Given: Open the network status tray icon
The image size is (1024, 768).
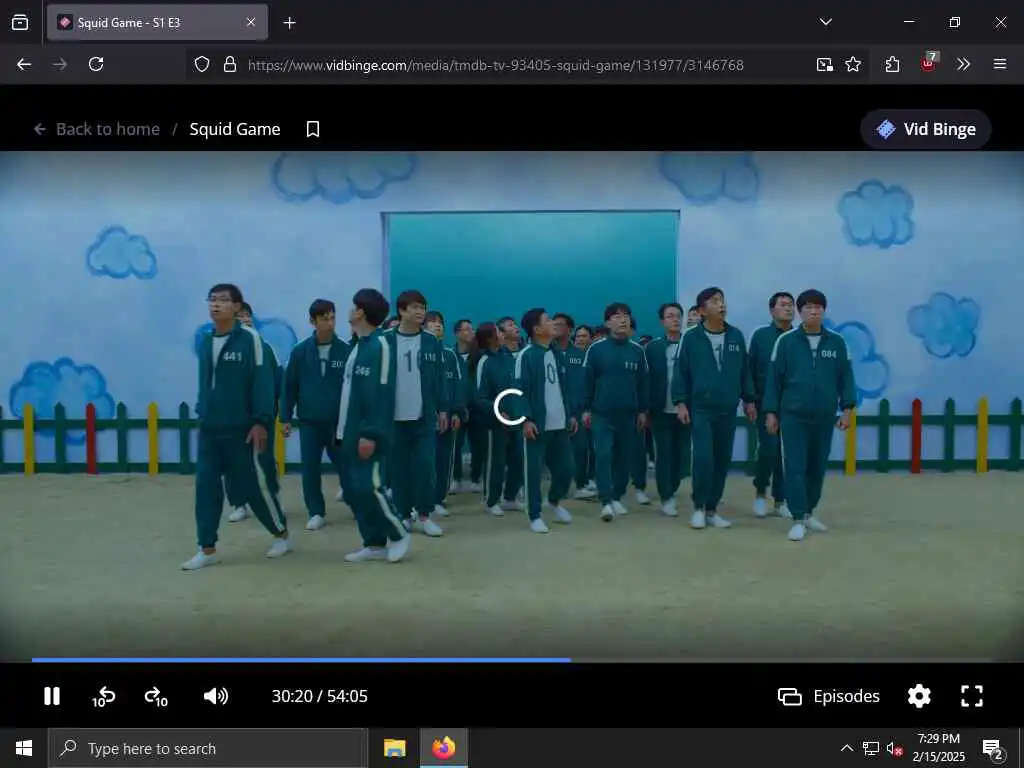Looking at the screenshot, I should pos(871,748).
